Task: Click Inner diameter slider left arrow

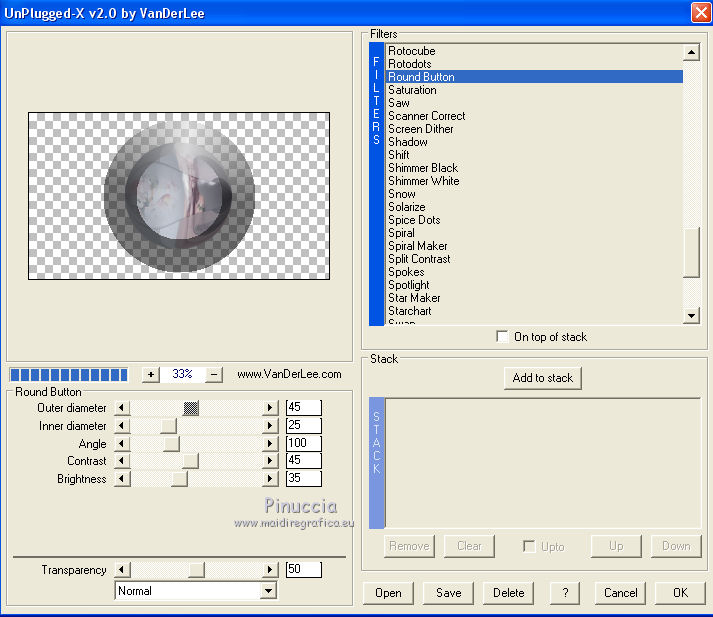Action: click(x=123, y=426)
